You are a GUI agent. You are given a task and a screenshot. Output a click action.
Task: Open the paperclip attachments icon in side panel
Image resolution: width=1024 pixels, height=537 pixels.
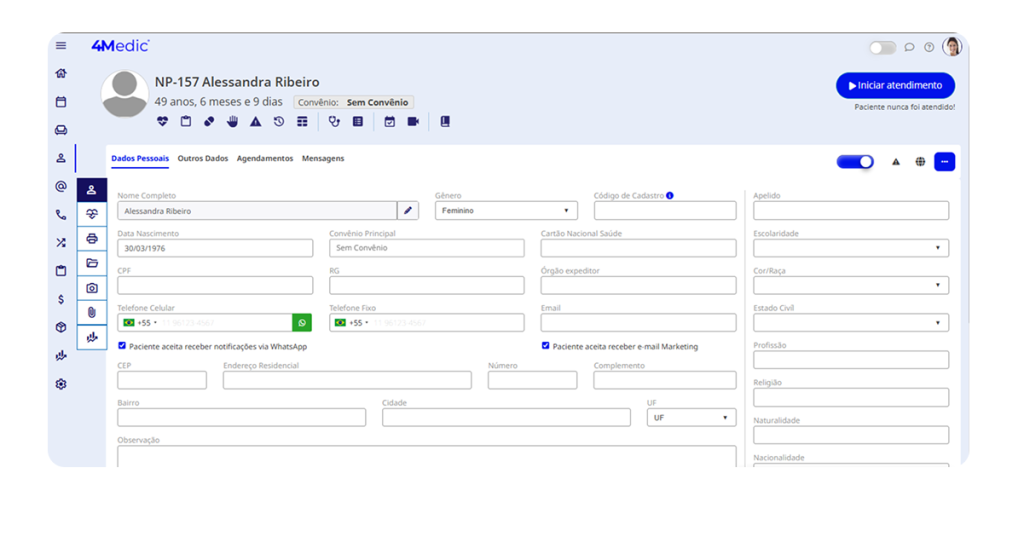click(x=92, y=313)
